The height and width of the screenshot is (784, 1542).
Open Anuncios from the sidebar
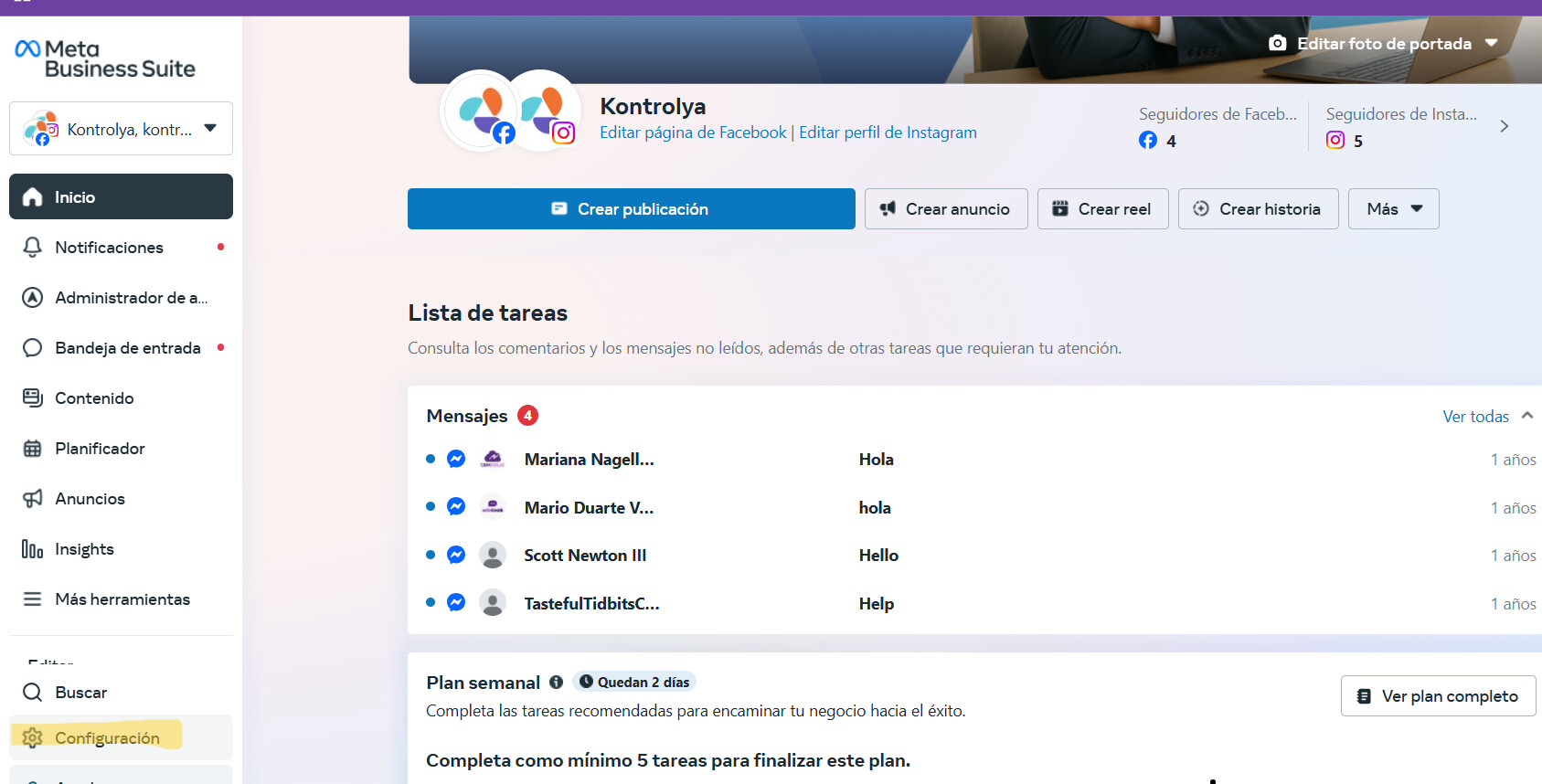[x=121, y=498]
